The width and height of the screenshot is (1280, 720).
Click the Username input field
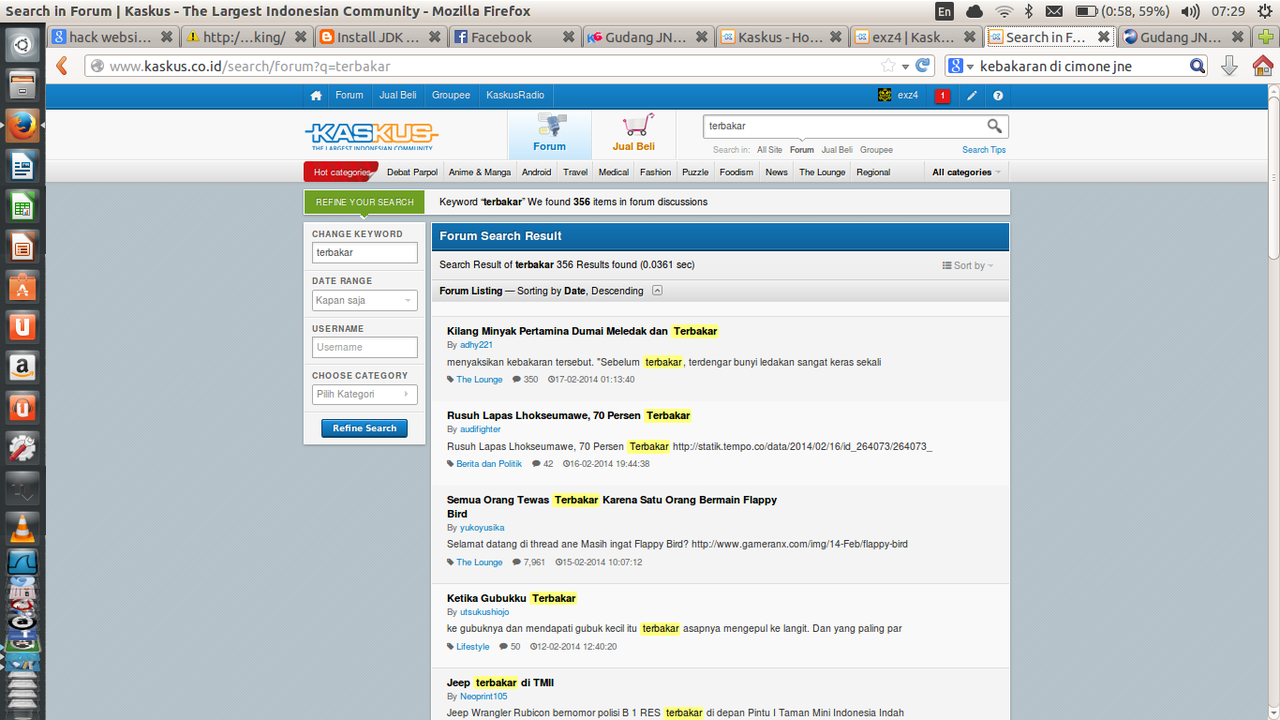pyautogui.click(x=364, y=347)
